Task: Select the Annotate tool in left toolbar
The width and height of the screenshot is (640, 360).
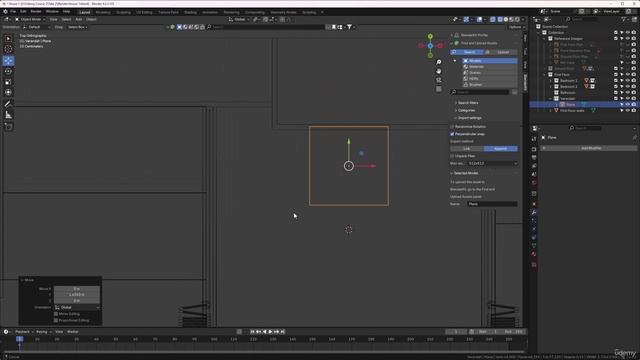Action: coord(8,104)
